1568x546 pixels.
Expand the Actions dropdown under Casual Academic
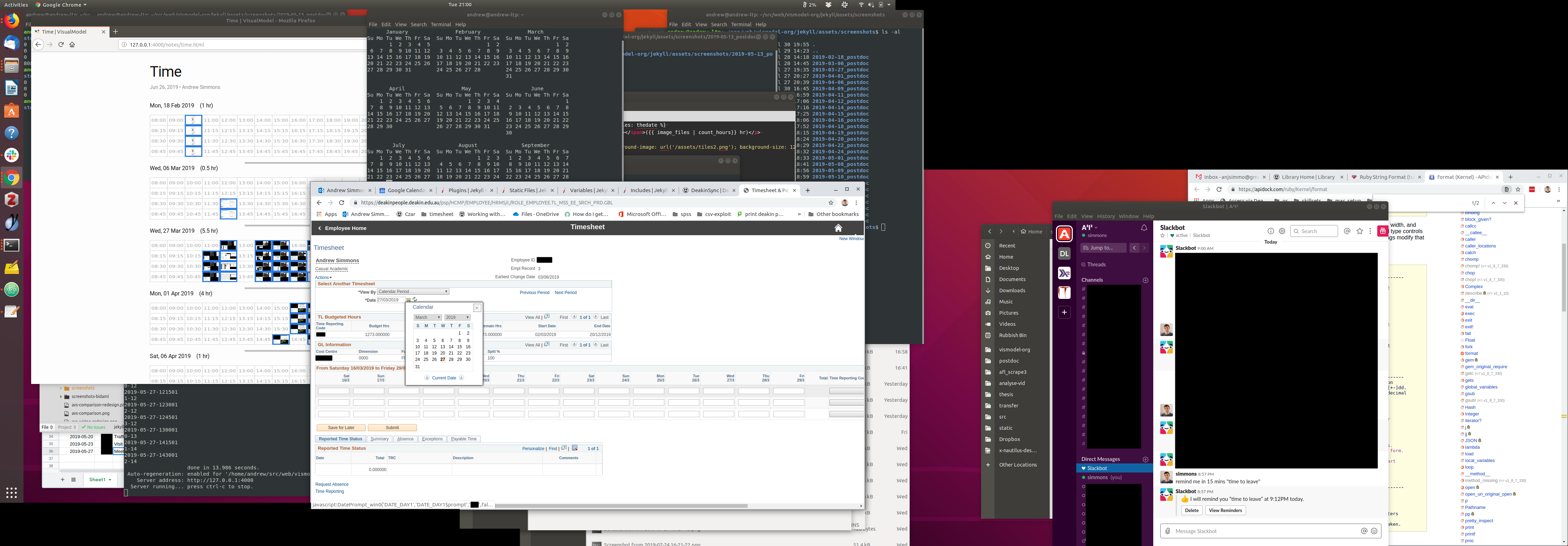[323, 278]
